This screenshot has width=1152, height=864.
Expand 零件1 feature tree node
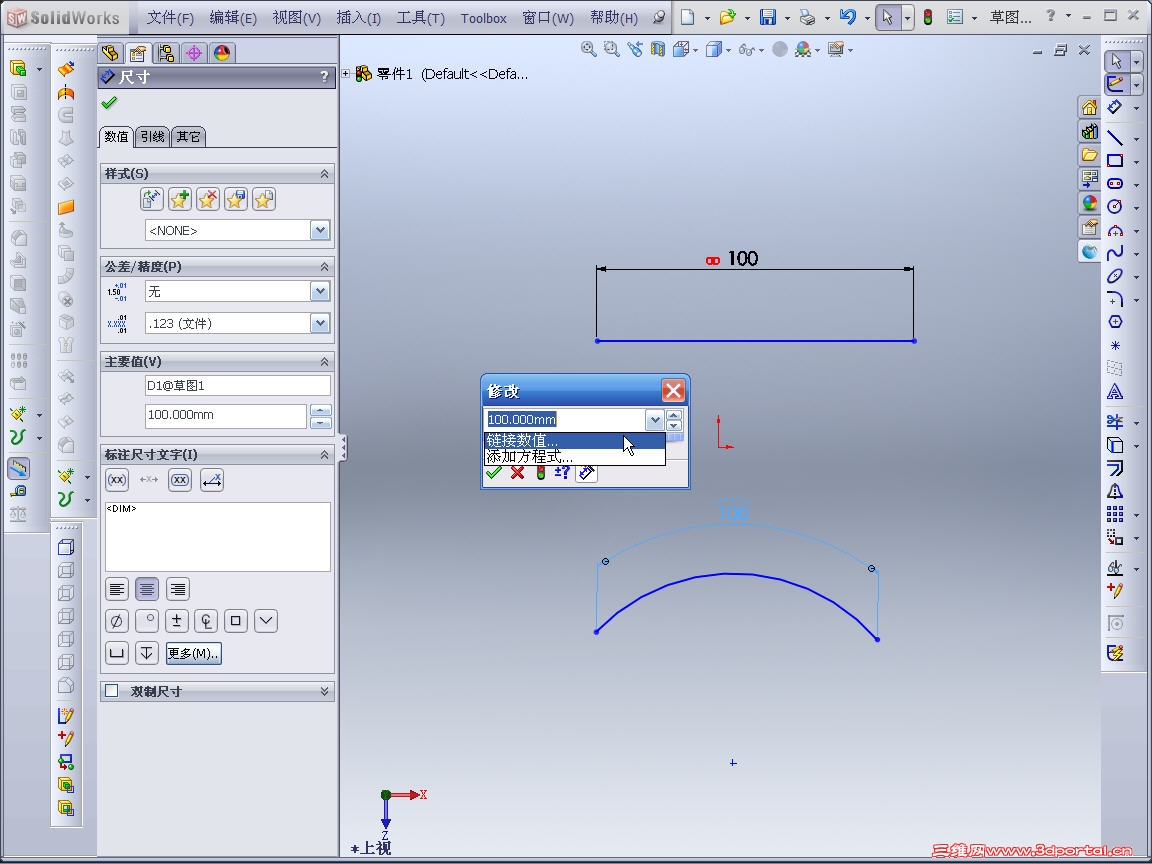(346, 73)
